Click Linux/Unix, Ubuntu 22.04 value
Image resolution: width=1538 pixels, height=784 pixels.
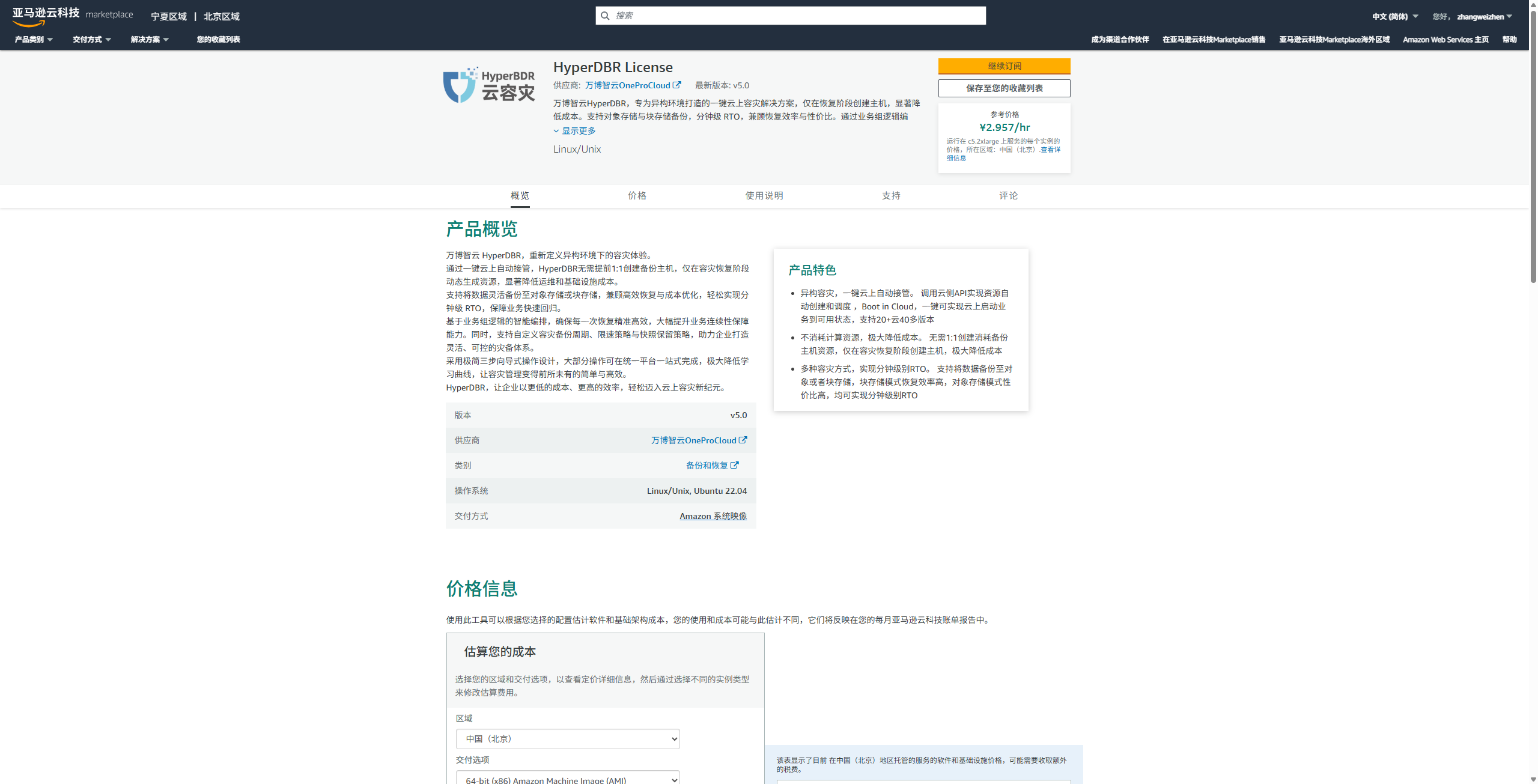click(x=697, y=491)
